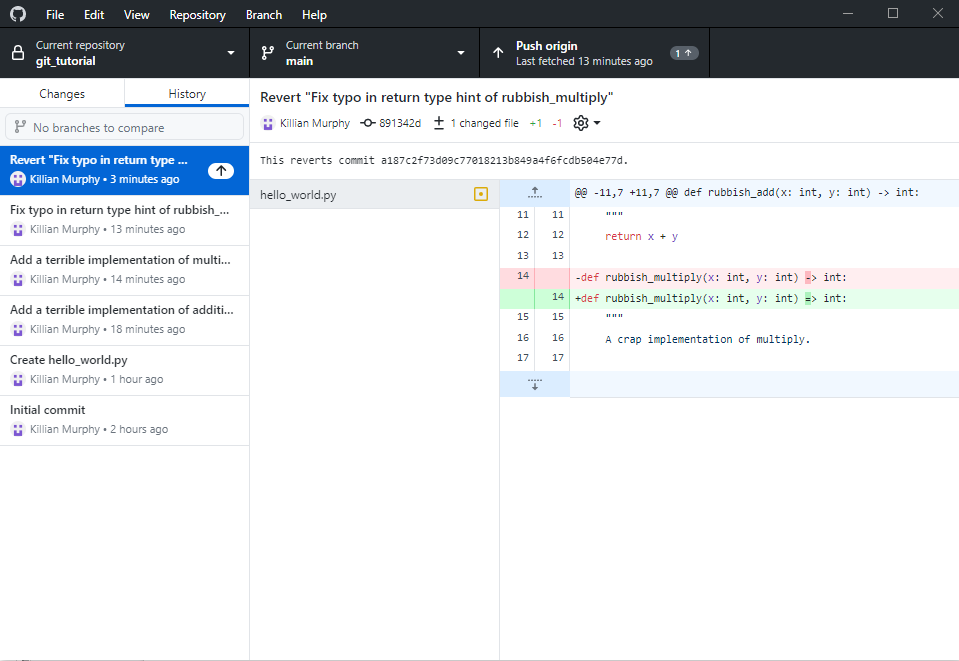959x661 pixels.
Task: Click the crap implementation of multiply line
Action: [708, 339]
